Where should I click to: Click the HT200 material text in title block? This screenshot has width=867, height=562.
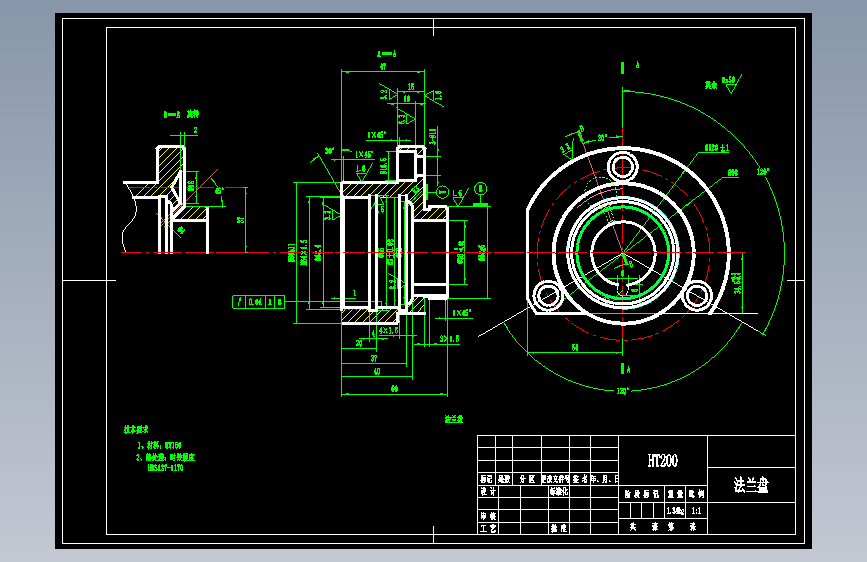[x=662, y=460]
